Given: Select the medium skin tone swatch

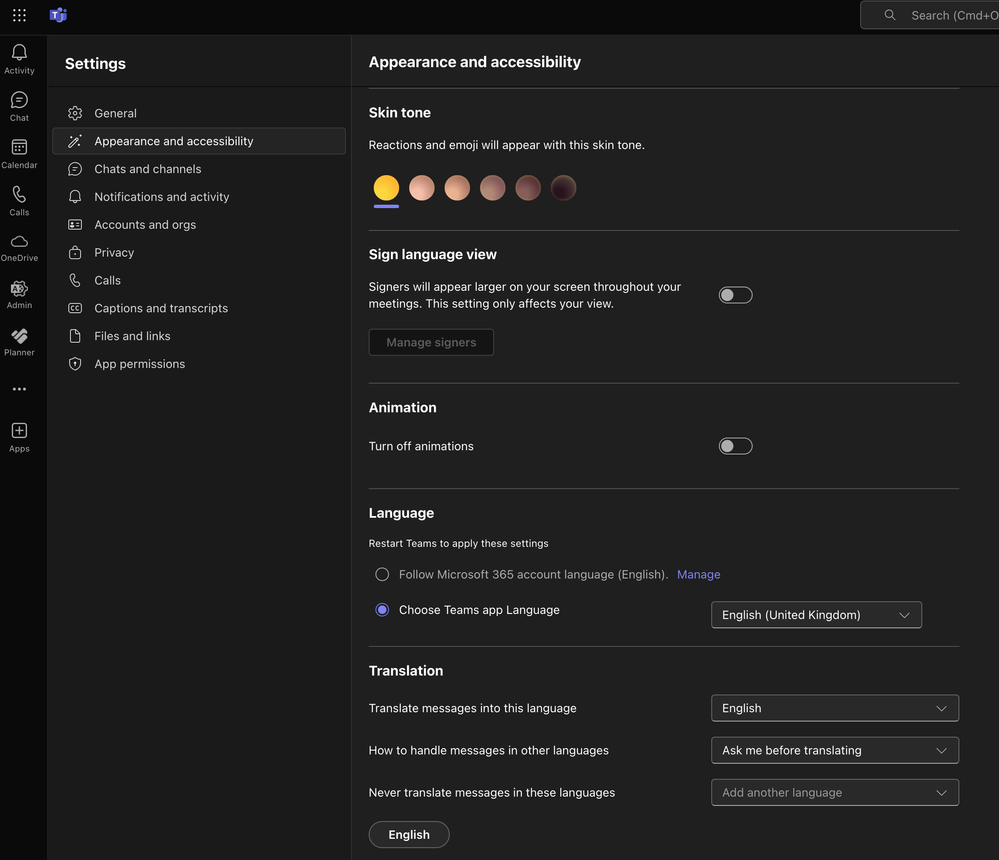Looking at the screenshot, I should coord(492,188).
